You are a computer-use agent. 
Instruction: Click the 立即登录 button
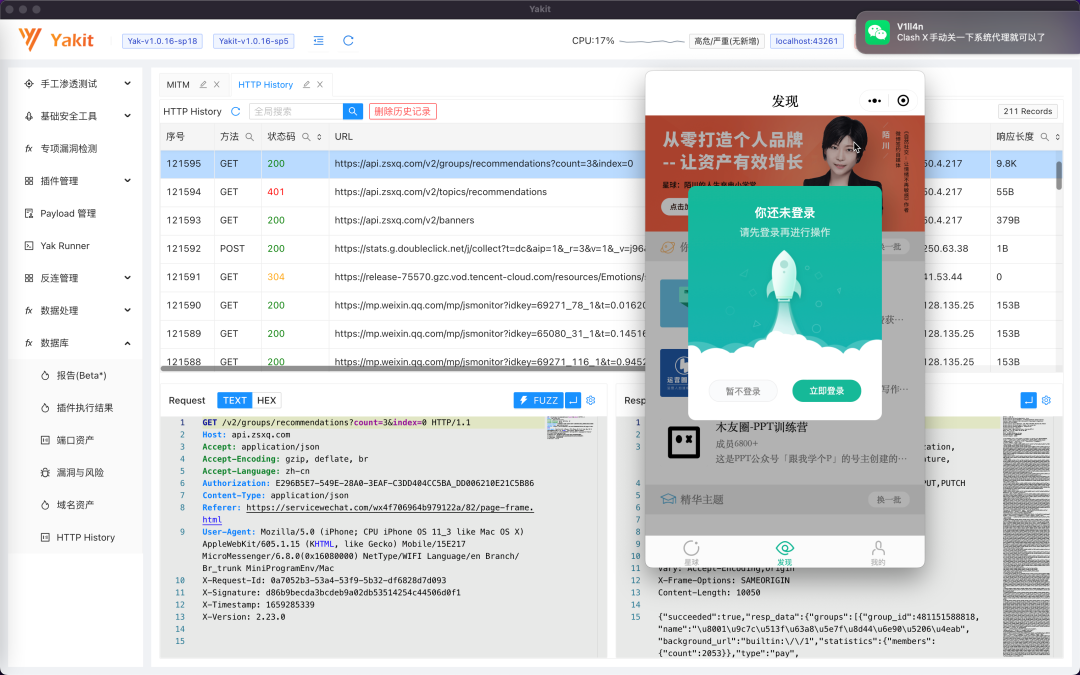[x=826, y=391]
